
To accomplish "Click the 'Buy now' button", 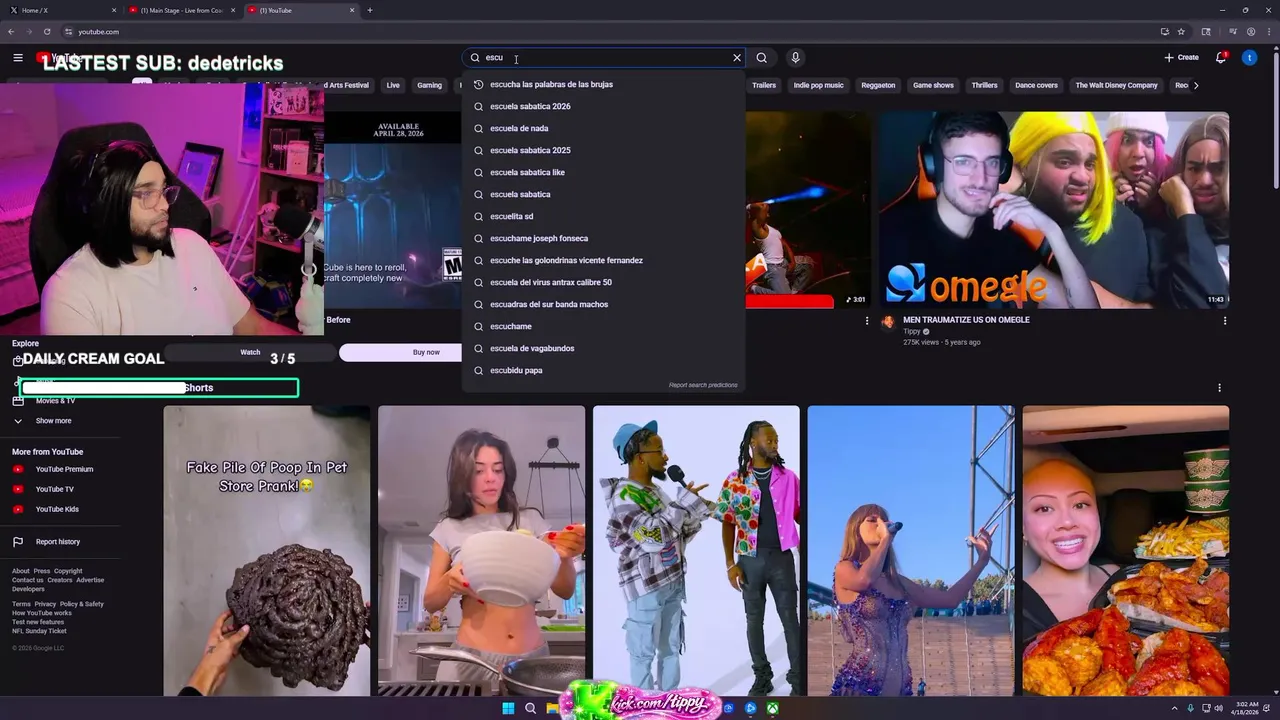I will [426, 352].
